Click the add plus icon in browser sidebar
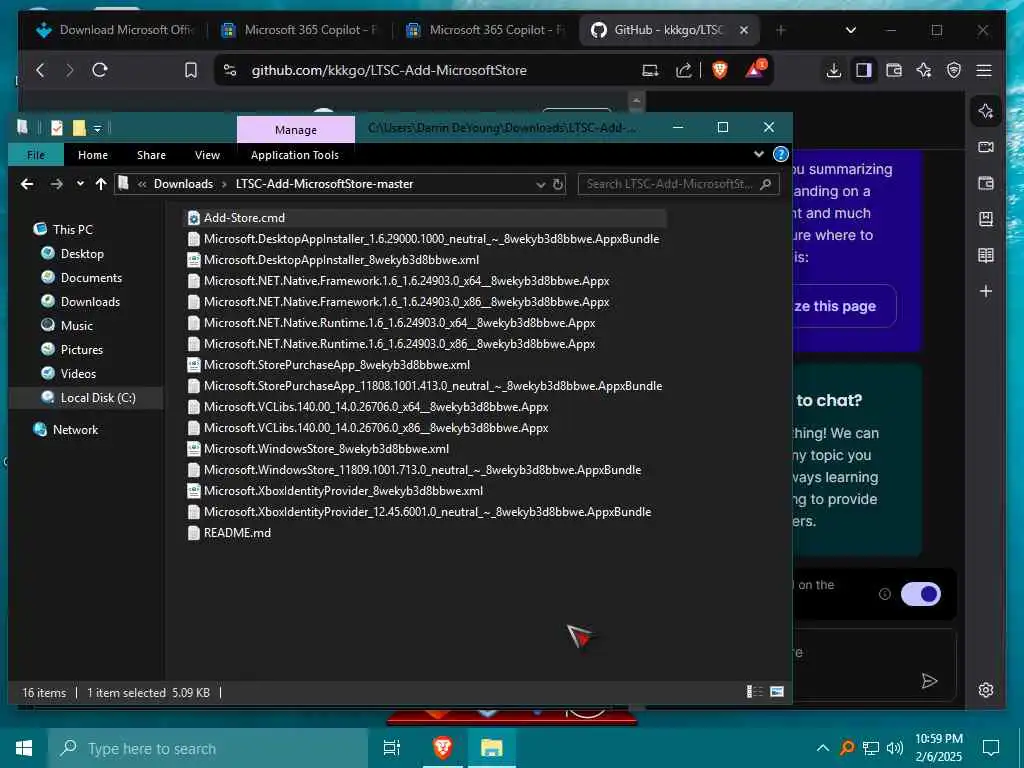The height and width of the screenshot is (768, 1024). point(985,291)
